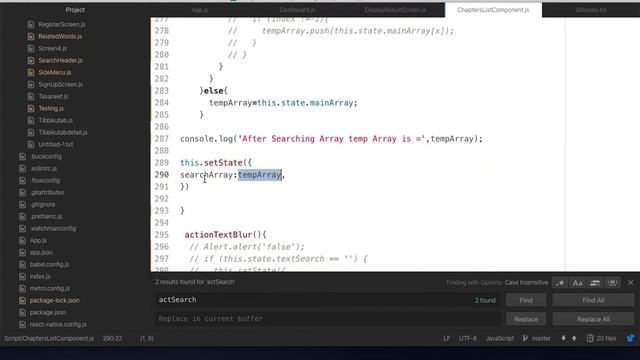Click the master branch name
The width and height of the screenshot is (640, 360).
[541, 338]
